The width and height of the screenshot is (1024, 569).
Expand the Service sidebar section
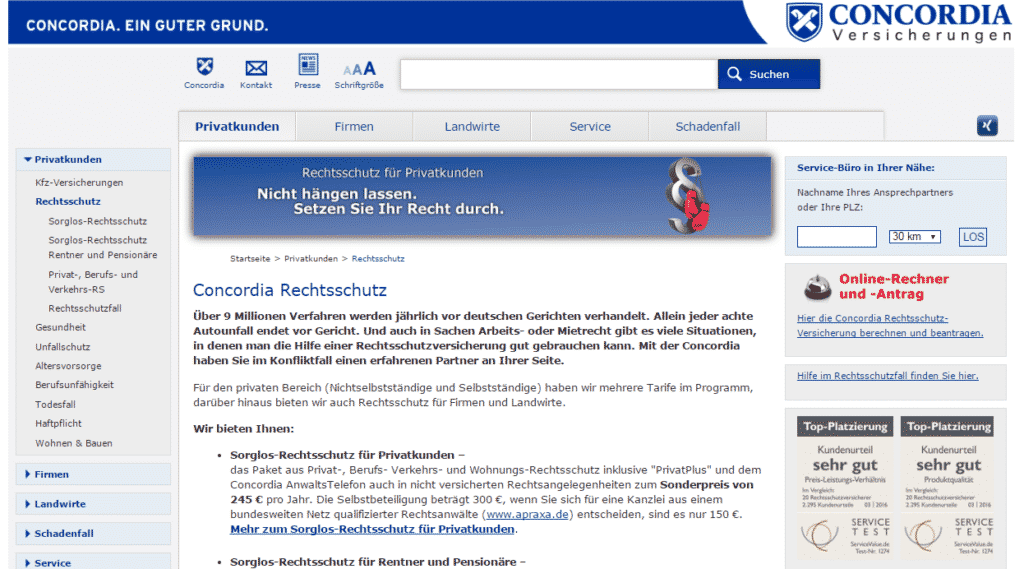[x=93, y=562]
